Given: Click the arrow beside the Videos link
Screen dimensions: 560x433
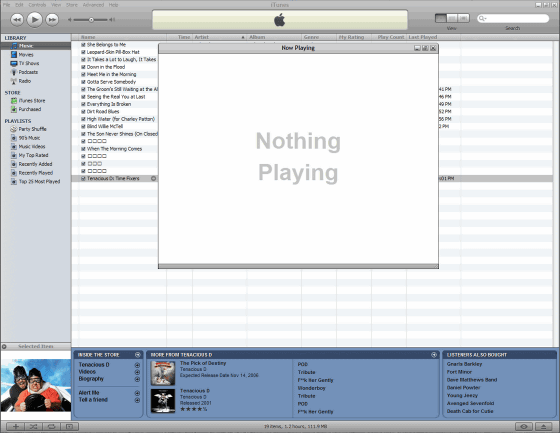Looking at the screenshot, I should 137,372.
